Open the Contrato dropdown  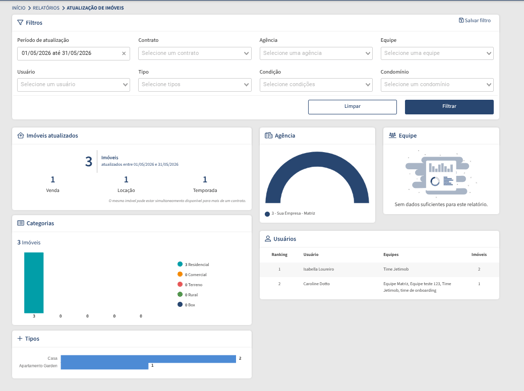pos(195,53)
